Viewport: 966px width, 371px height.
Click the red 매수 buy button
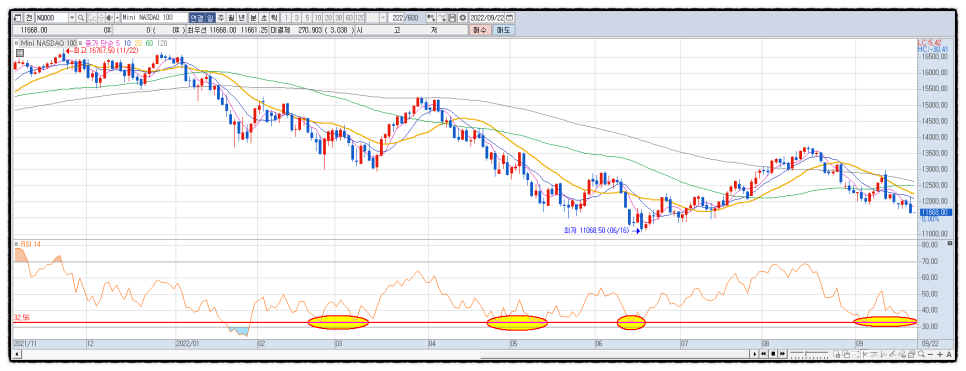pyautogui.click(x=480, y=30)
